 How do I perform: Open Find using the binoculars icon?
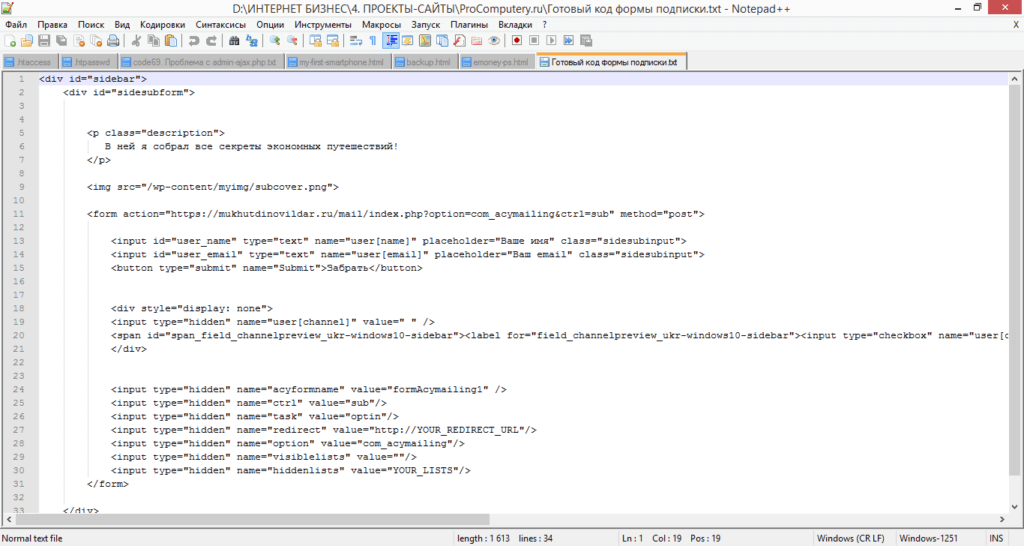(x=234, y=41)
